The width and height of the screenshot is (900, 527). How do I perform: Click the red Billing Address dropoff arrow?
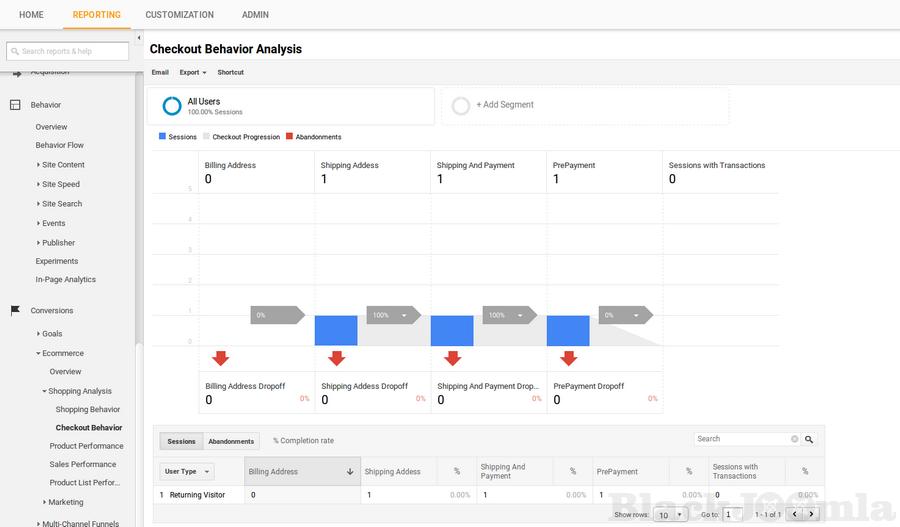(x=221, y=358)
